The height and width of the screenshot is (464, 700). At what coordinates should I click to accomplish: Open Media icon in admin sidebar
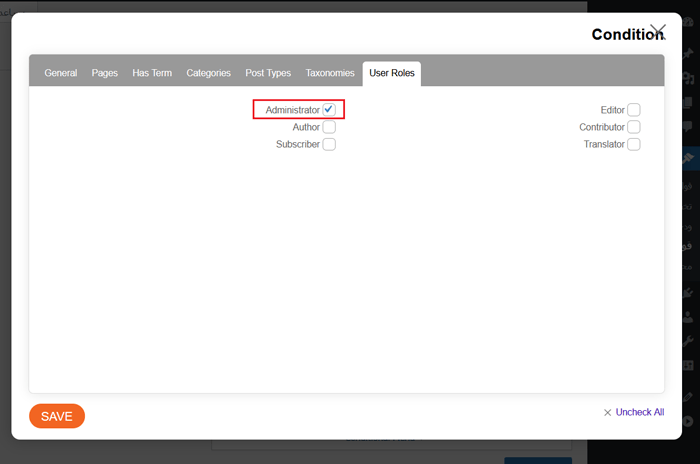click(x=688, y=78)
